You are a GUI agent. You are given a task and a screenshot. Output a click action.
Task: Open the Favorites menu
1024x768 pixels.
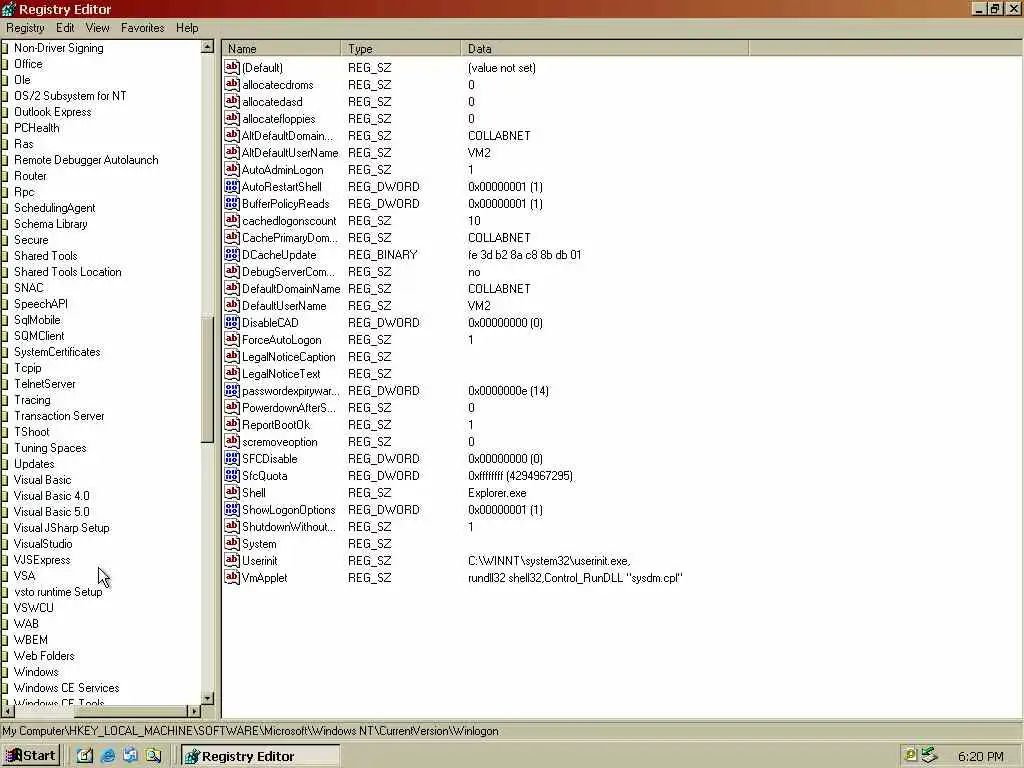pyautogui.click(x=142, y=27)
